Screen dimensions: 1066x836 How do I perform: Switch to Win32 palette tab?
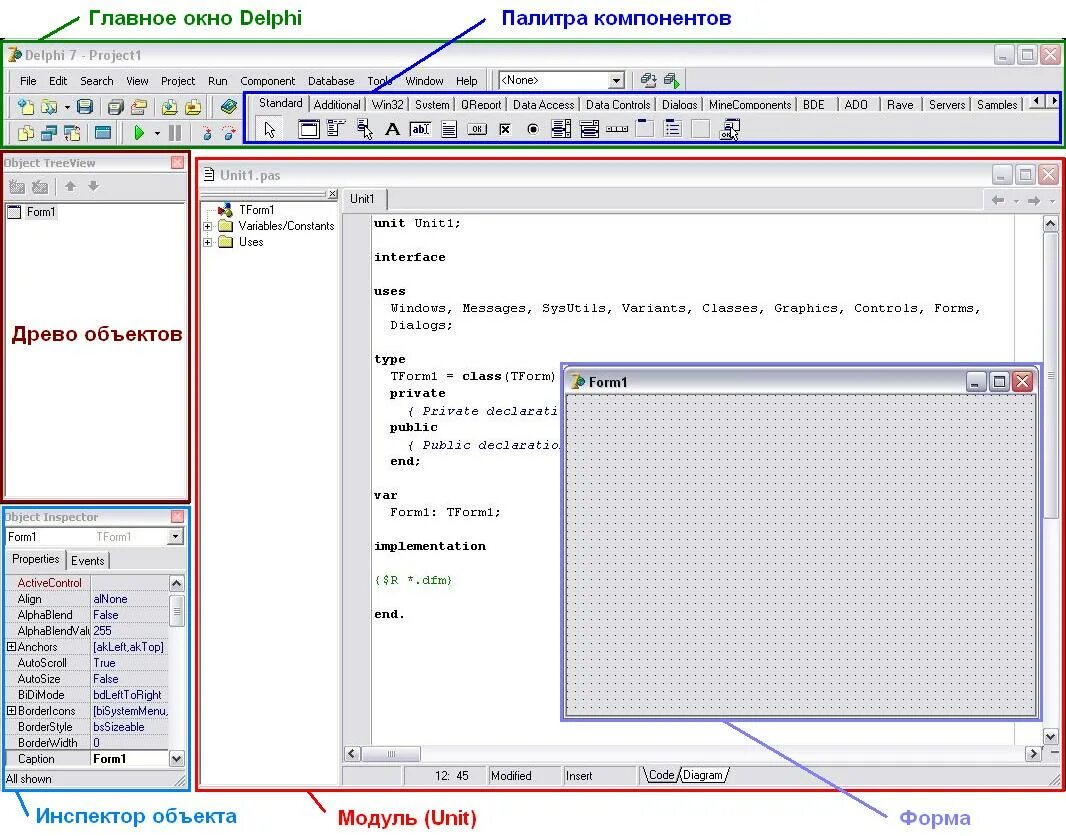[388, 105]
